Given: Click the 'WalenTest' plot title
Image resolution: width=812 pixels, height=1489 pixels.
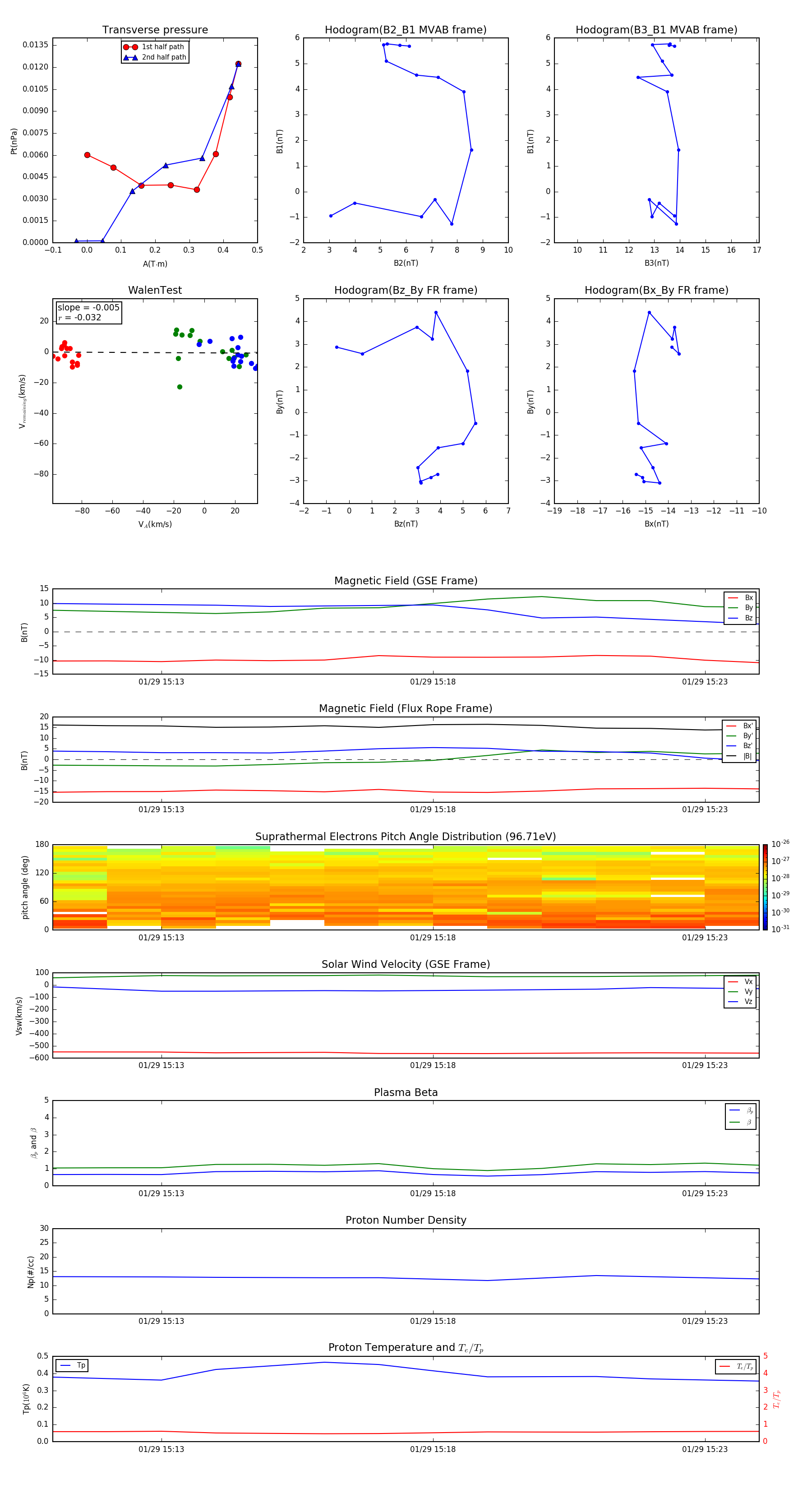Looking at the screenshot, I should pyautogui.click(x=155, y=290).
